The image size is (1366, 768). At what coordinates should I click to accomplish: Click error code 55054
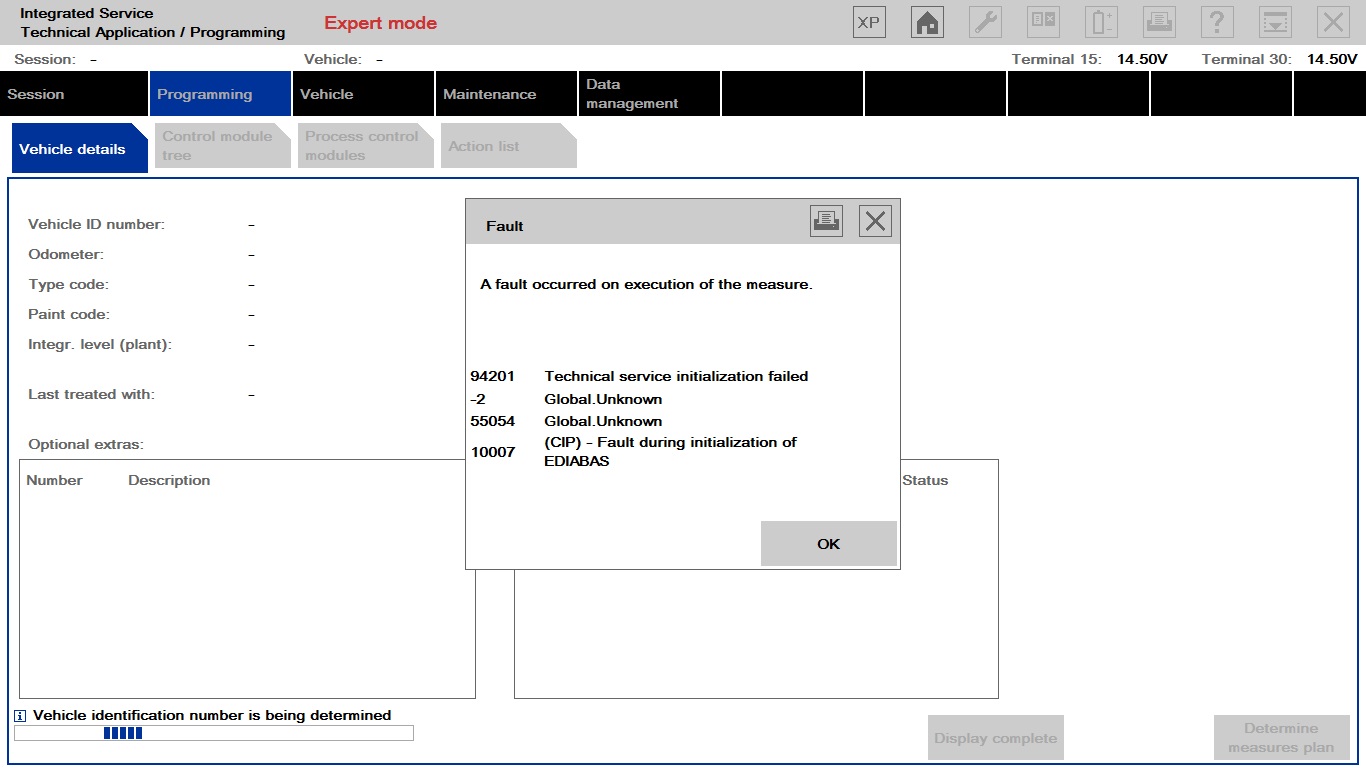click(493, 421)
